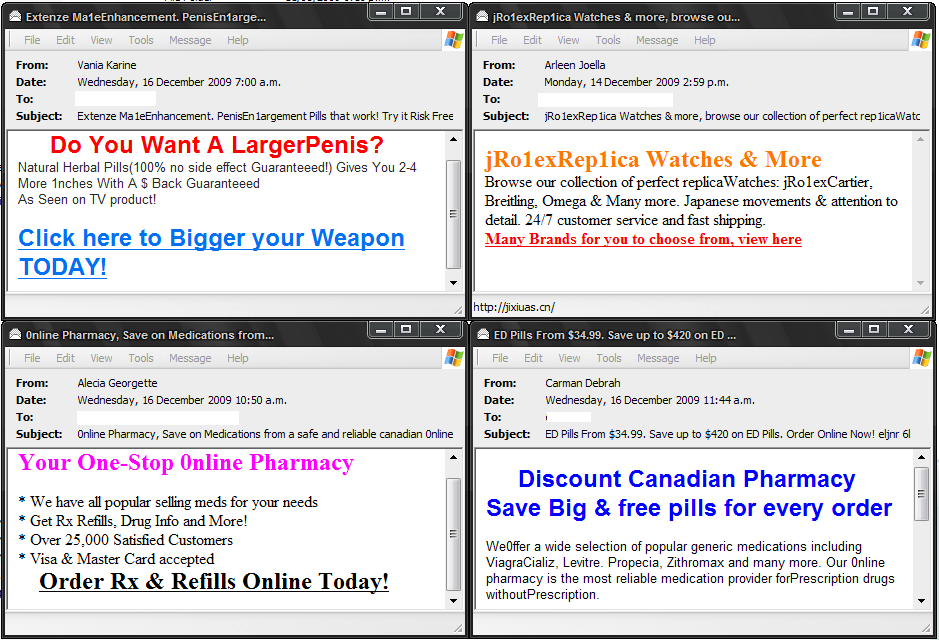Click scroll down arrow in Online Pharmacy message

[453, 601]
